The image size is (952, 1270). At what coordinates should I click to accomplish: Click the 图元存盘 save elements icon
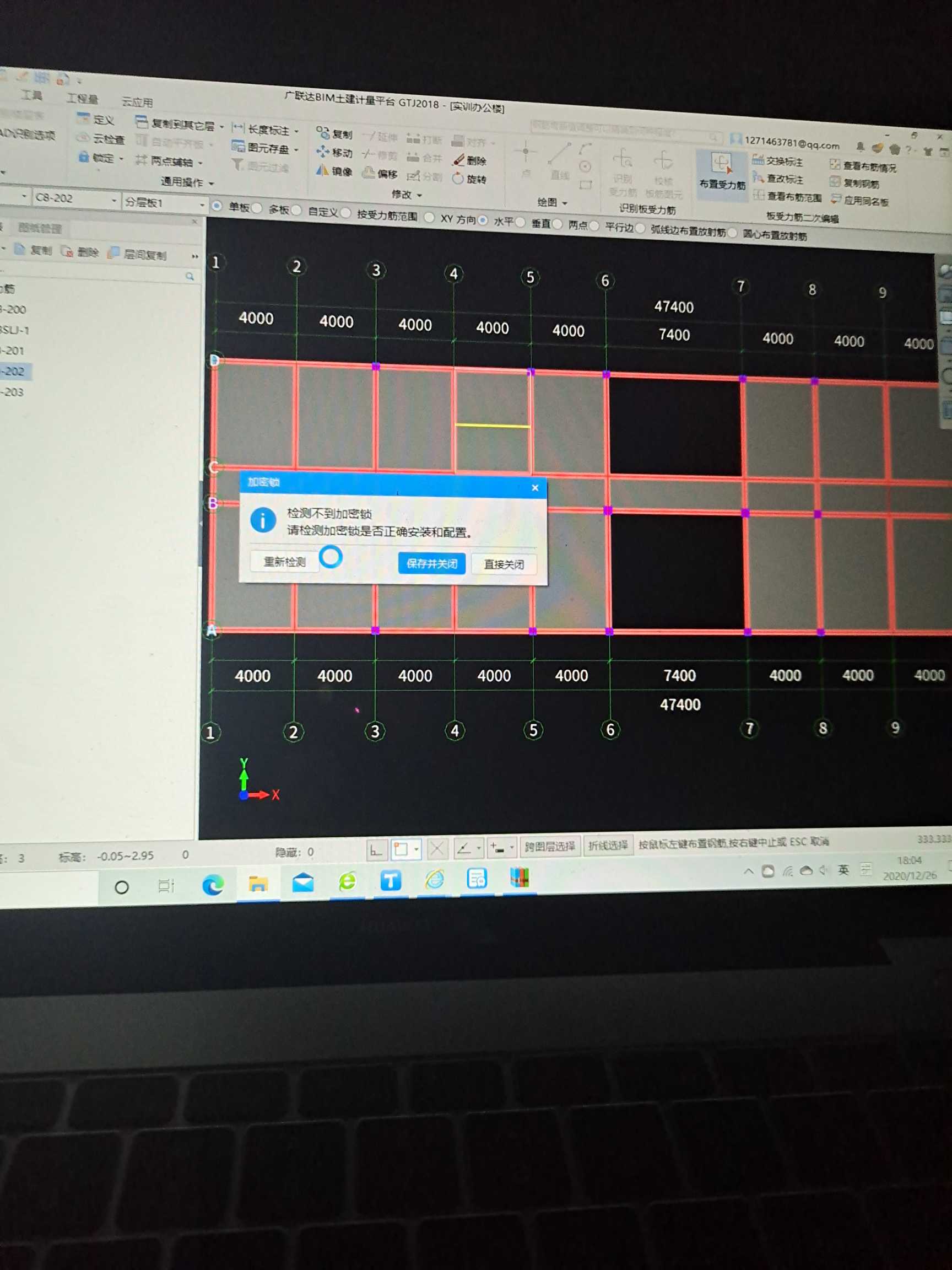point(238,147)
